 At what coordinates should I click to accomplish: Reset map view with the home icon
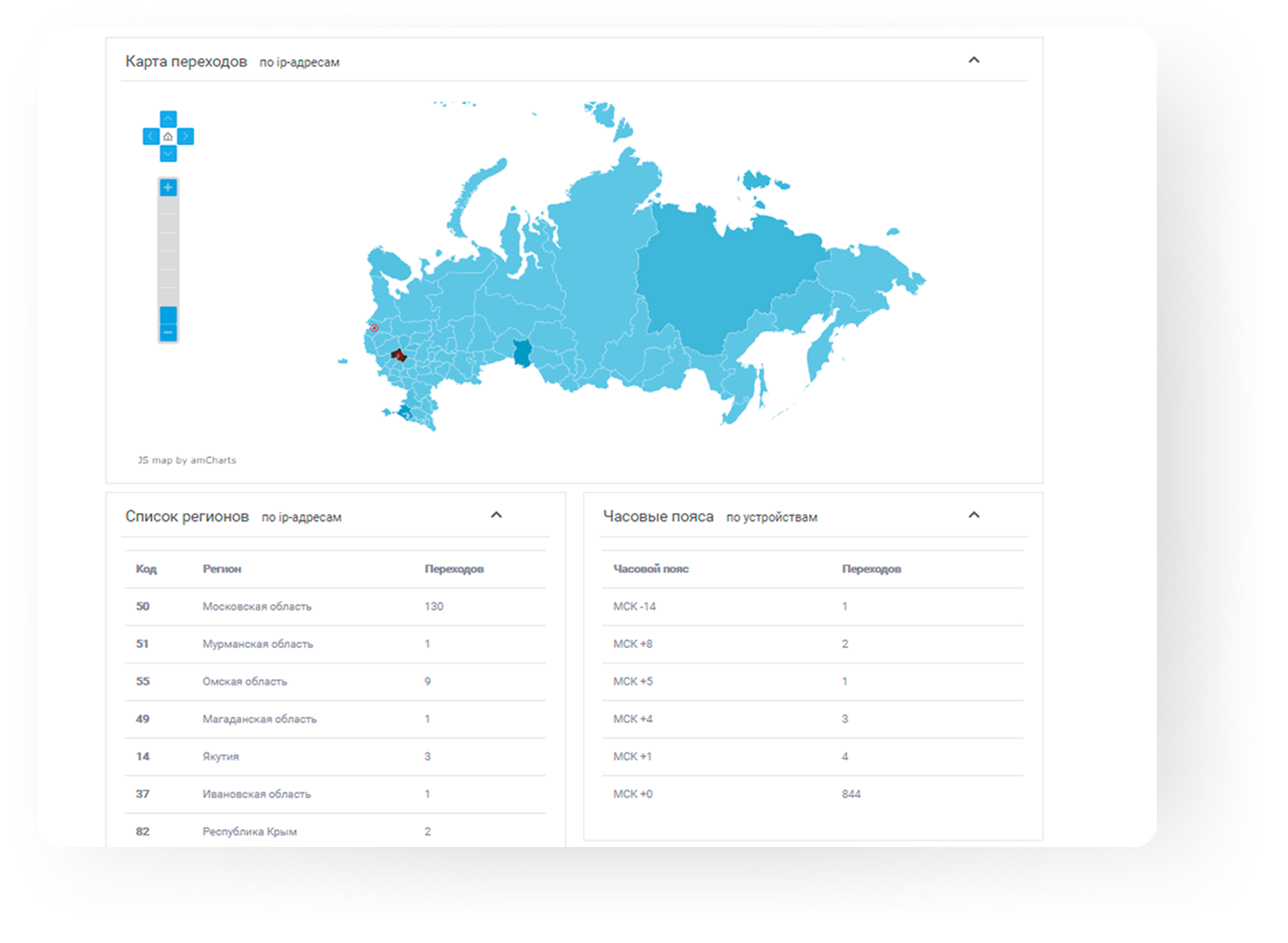click(x=168, y=136)
